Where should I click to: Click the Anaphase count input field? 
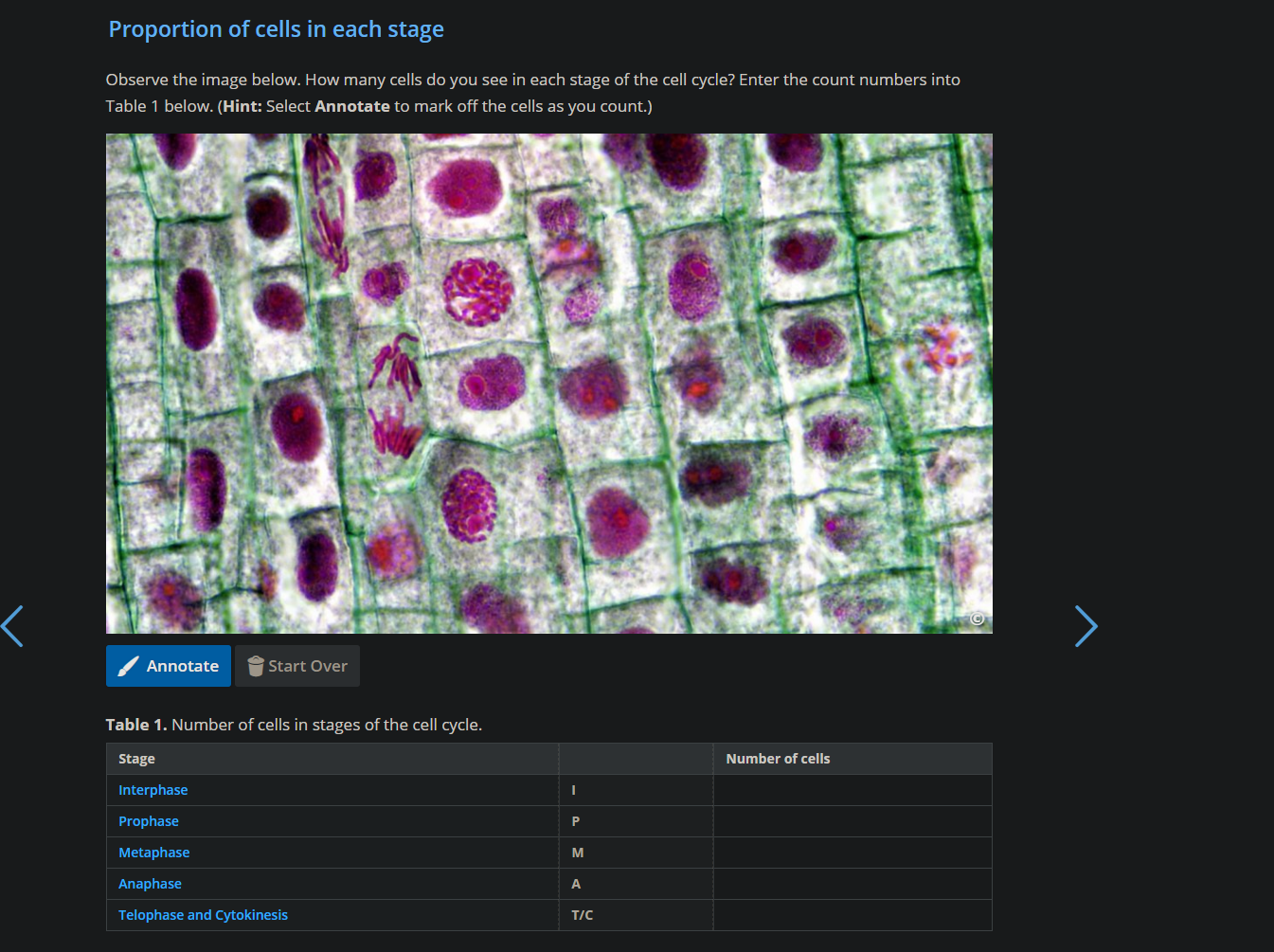[x=851, y=883]
